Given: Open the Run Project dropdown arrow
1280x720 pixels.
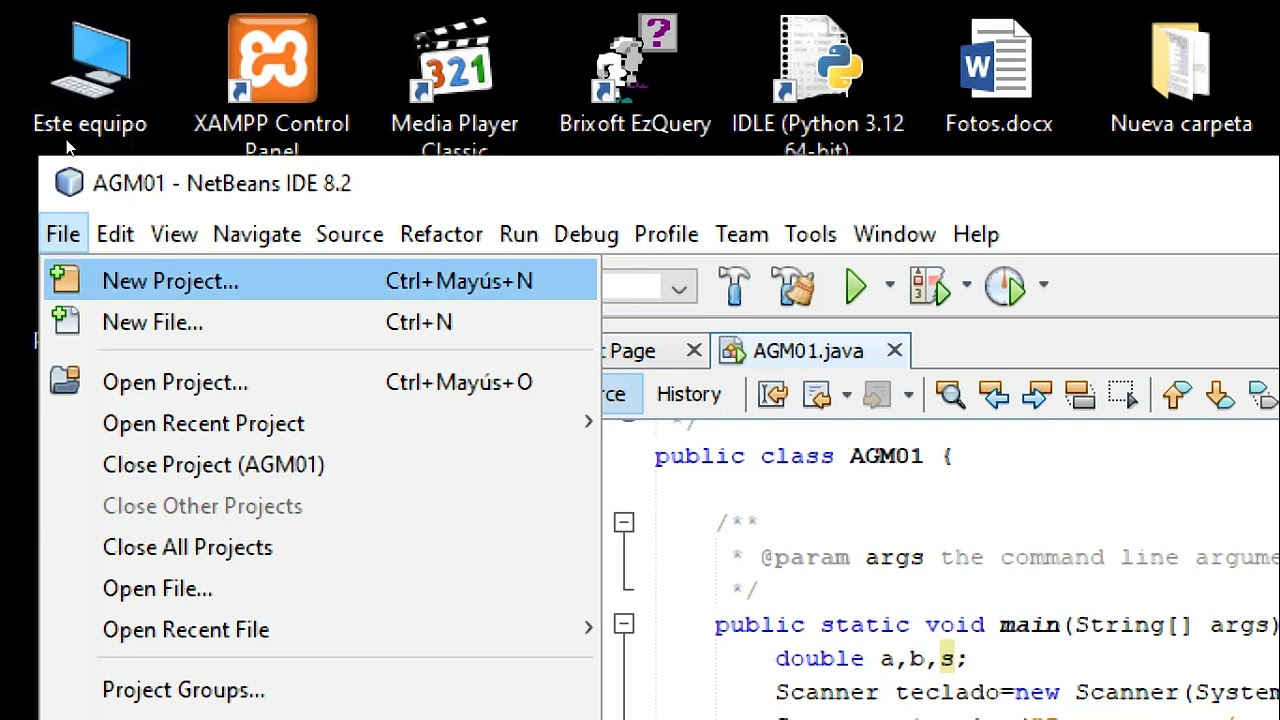Looking at the screenshot, I should tap(889, 286).
